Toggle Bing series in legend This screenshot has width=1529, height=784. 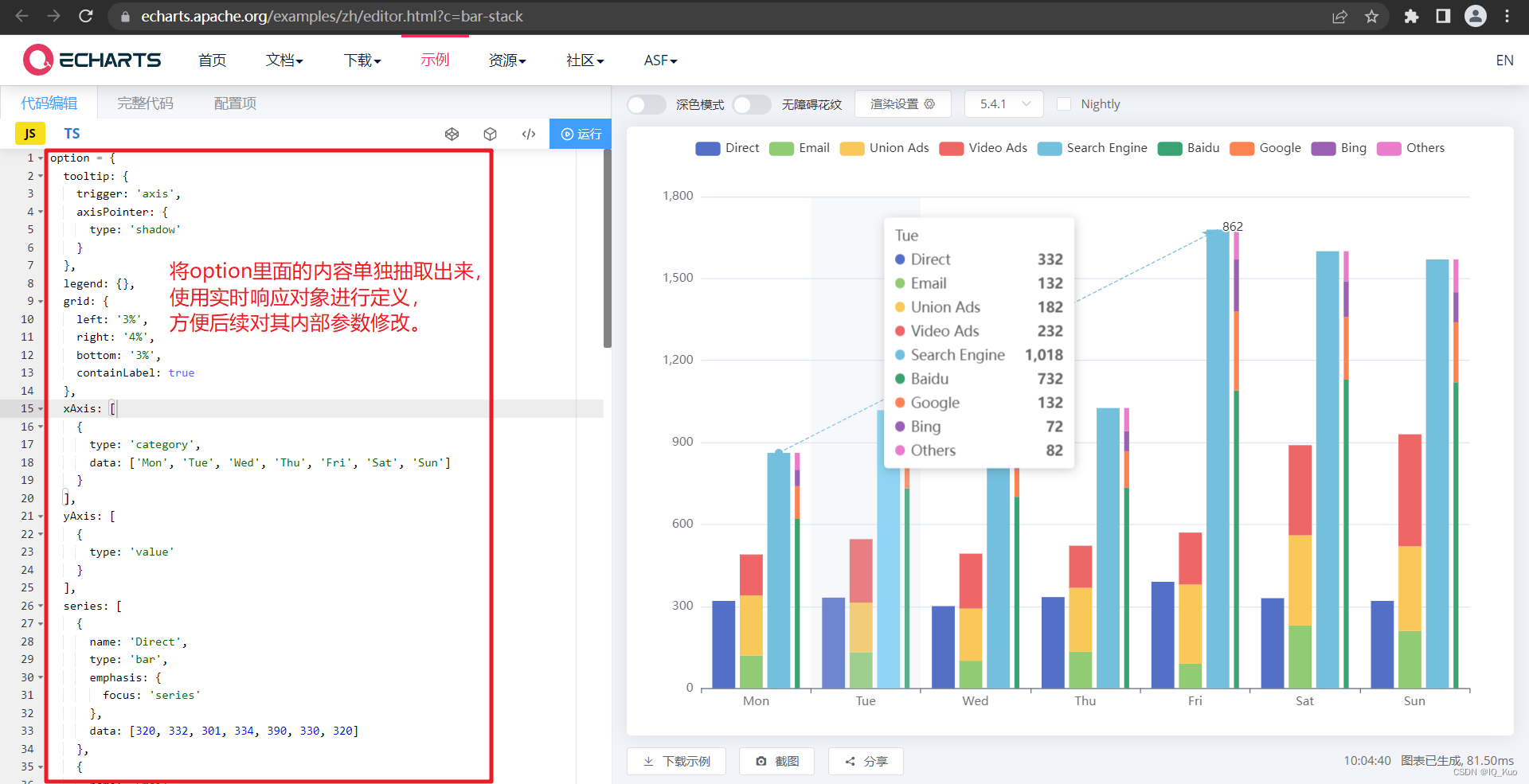(x=1339, y=148)
